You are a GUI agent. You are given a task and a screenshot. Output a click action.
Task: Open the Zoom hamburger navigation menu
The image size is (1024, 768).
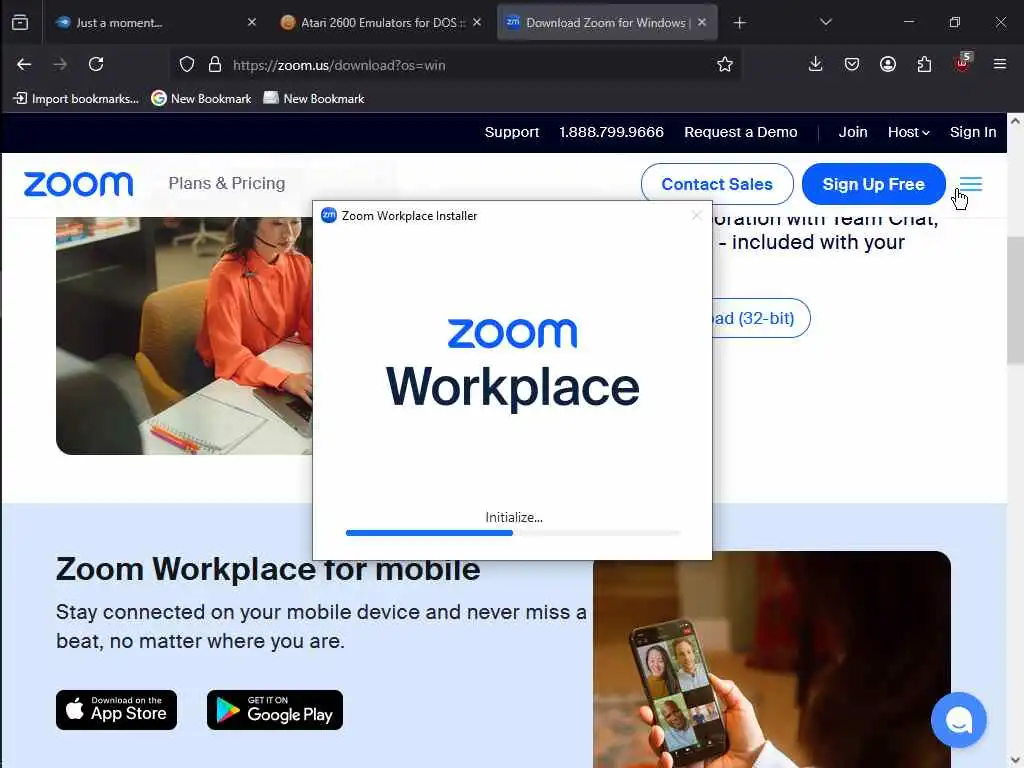971,184
